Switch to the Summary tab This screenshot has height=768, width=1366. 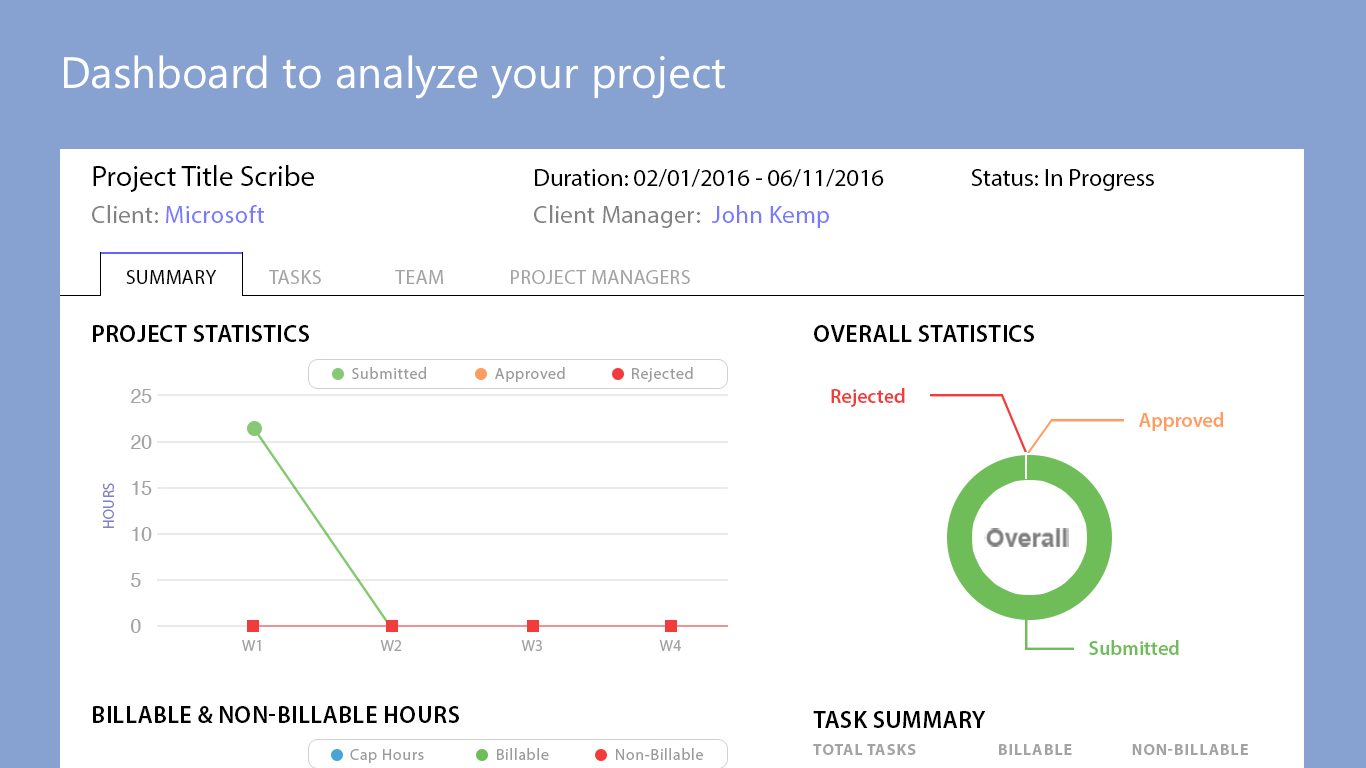point(171,277)
